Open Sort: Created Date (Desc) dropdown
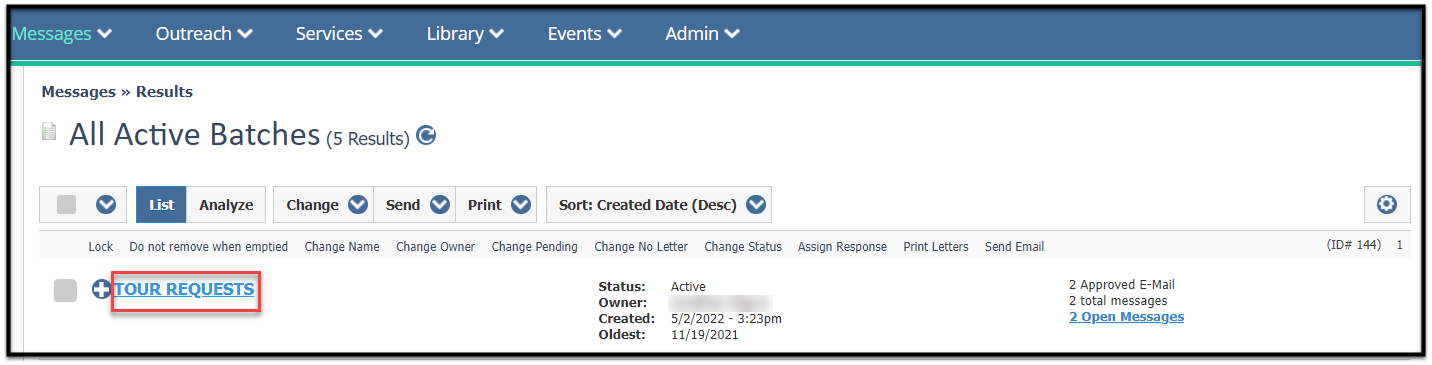 658,205
